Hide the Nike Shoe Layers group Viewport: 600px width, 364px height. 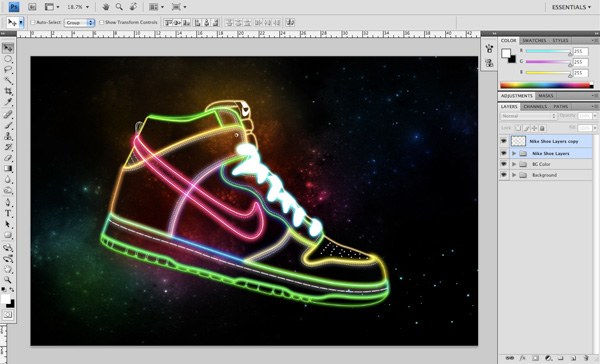pos(504,153)
